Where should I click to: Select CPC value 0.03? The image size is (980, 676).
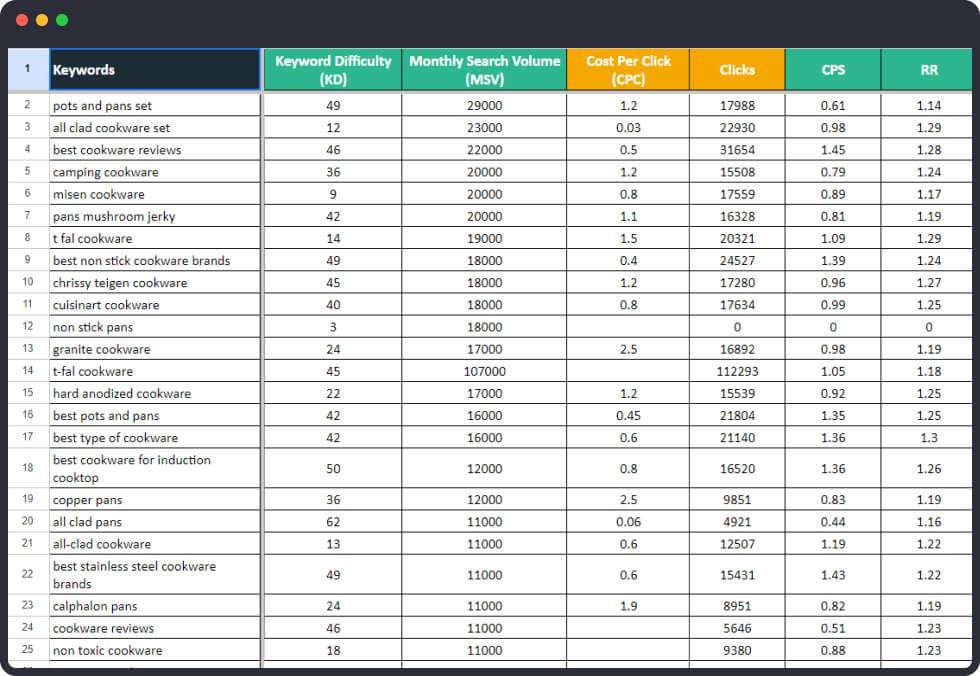coord(628,127)
